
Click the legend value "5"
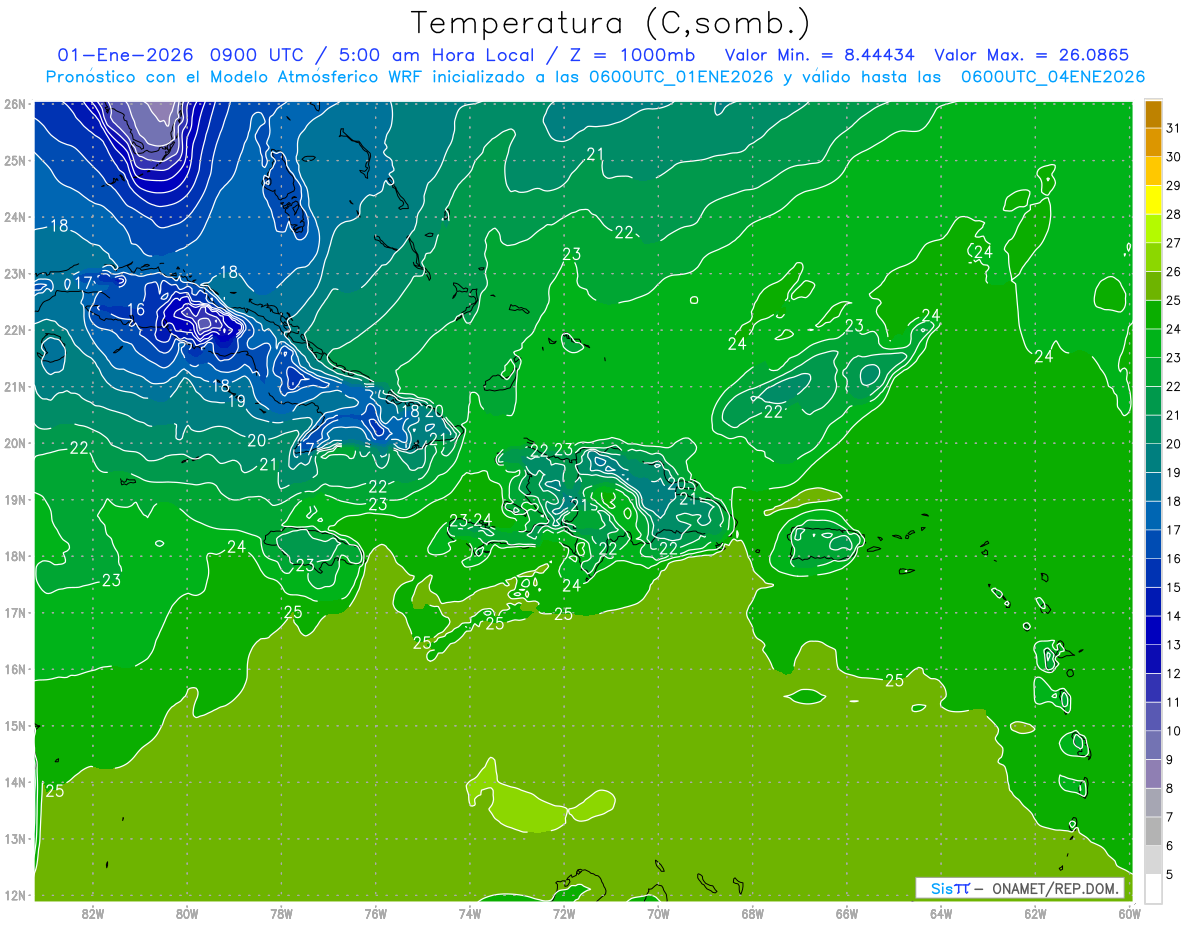[x=1169, y=874]
